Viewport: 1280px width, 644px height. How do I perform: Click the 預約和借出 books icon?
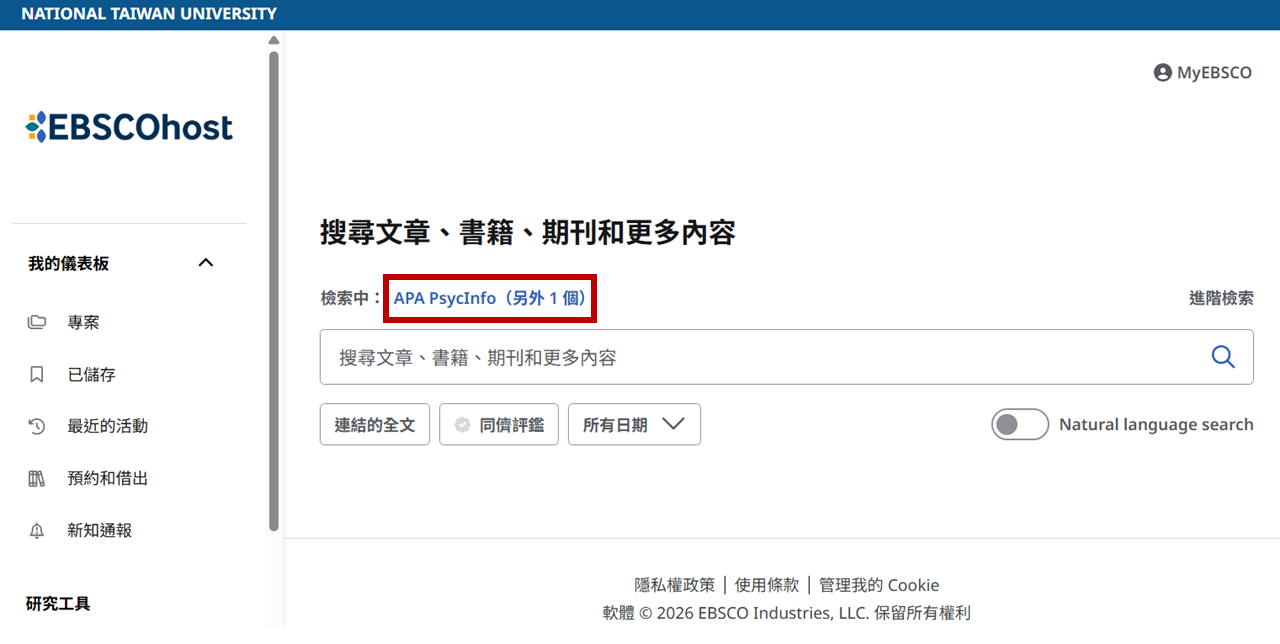(x=37, y=478)
